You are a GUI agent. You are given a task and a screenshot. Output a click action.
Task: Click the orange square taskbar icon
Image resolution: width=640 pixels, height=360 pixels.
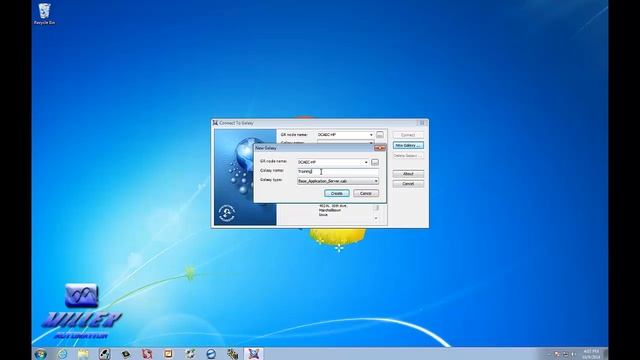click(x=168, y=354)
